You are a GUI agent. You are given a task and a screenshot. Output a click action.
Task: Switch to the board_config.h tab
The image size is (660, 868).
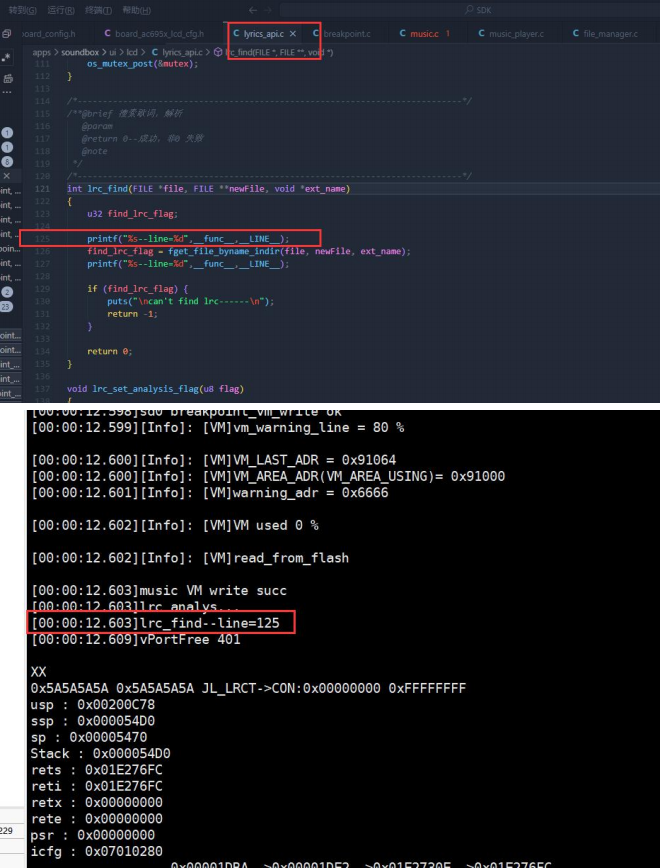tap(49, 34)
